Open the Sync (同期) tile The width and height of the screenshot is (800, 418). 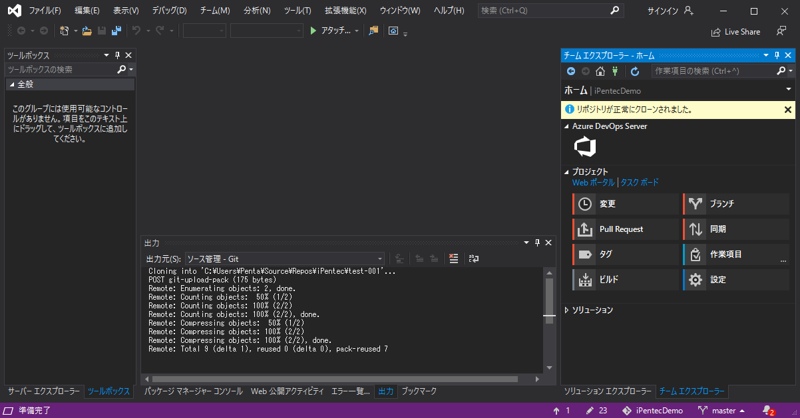tap(736, 229)
